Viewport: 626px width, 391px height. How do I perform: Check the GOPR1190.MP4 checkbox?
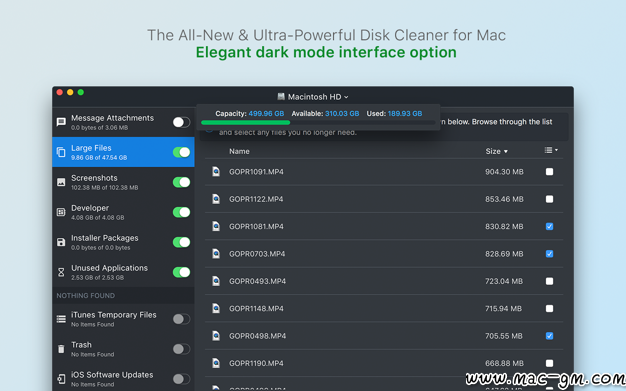click(x=549, y=363)
